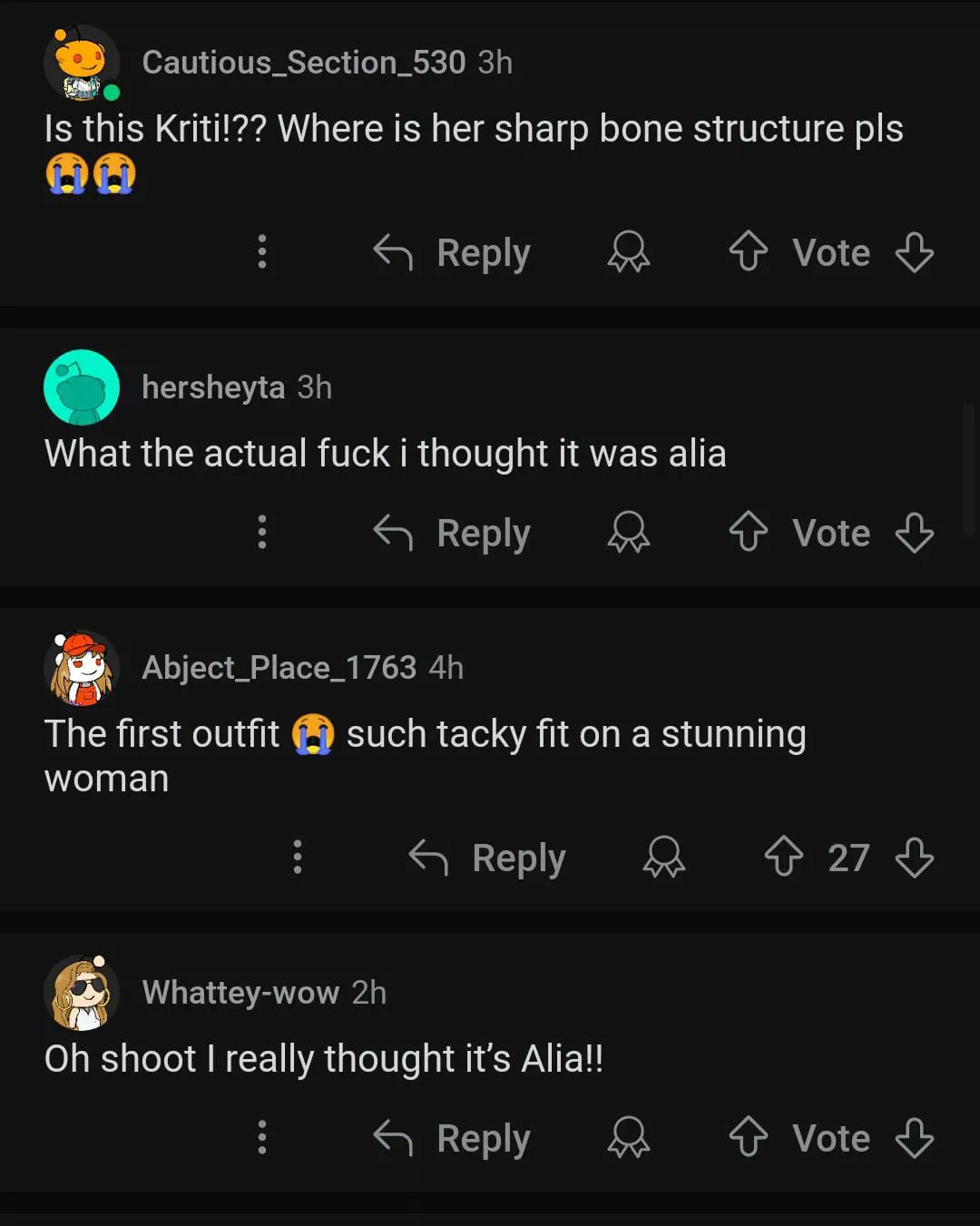Viewport: 980px width, 1226px height.
Task: Open three-dot menu on Abject_Place_1763's comment
Action: (x=298, y=857)
